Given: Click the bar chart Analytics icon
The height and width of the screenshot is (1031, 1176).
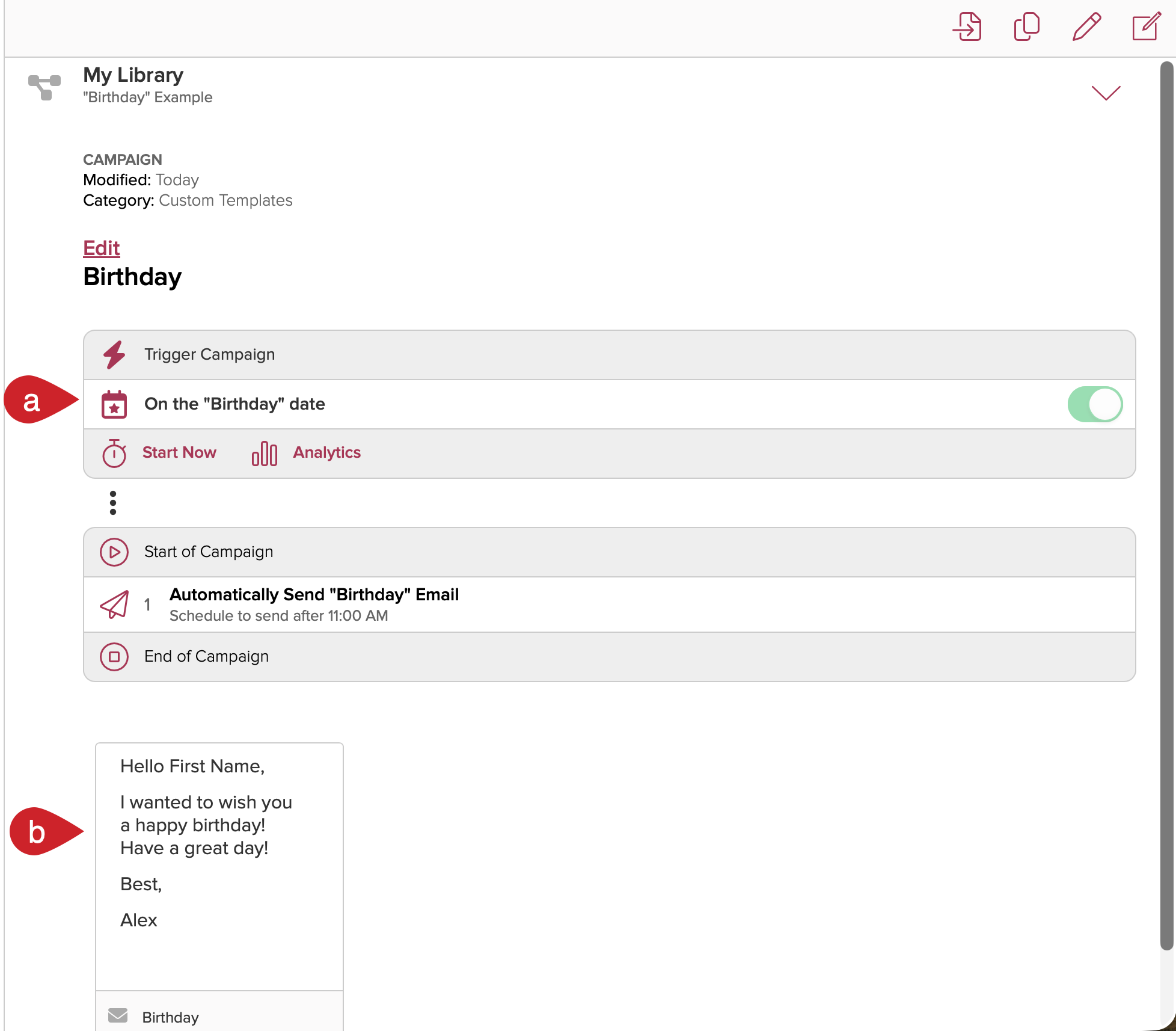Looking at the screenshot, I should 265,453.
